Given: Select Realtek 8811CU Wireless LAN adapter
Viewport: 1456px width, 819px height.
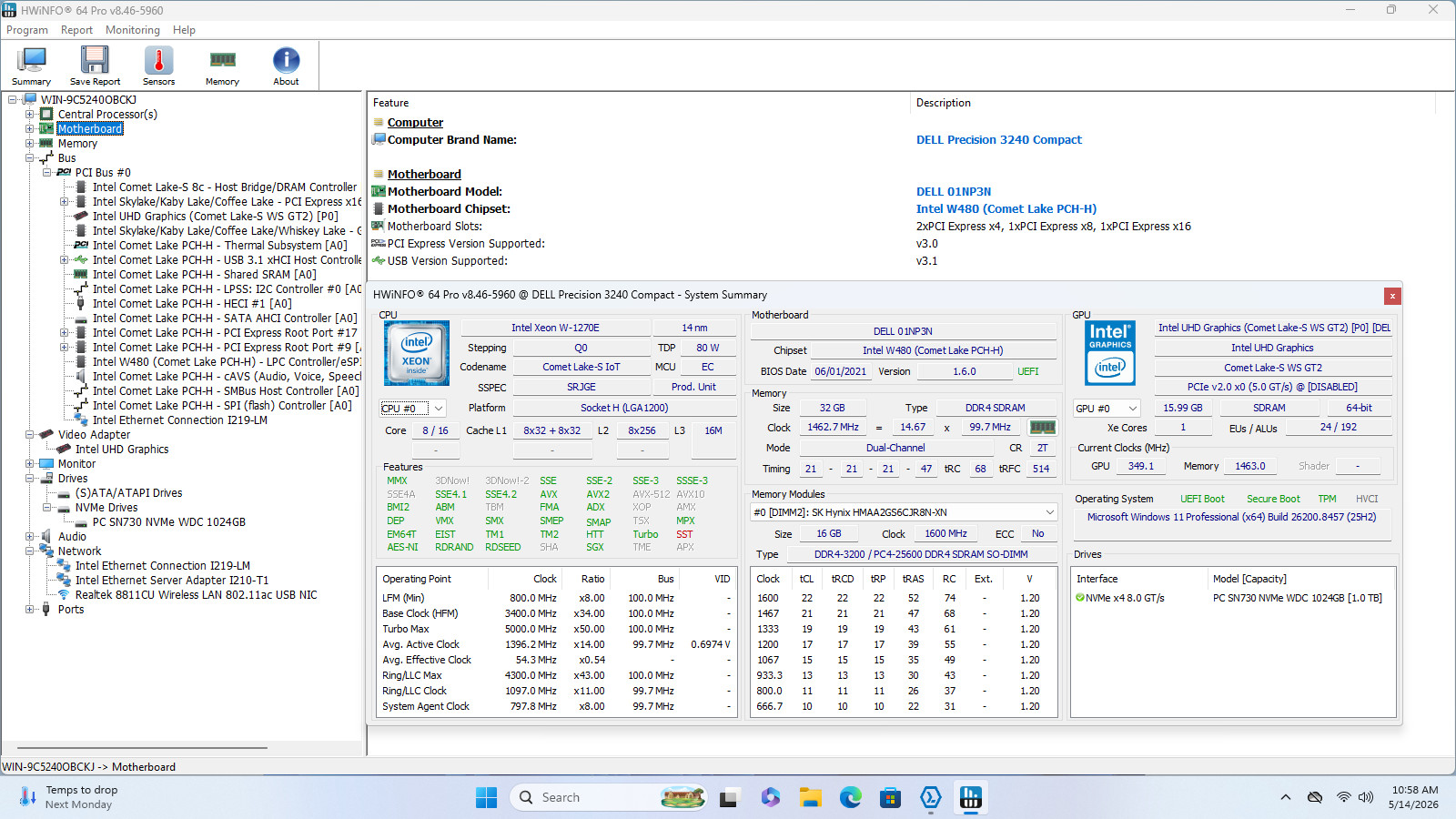Looking at the screenshot, I should (197, 595).
